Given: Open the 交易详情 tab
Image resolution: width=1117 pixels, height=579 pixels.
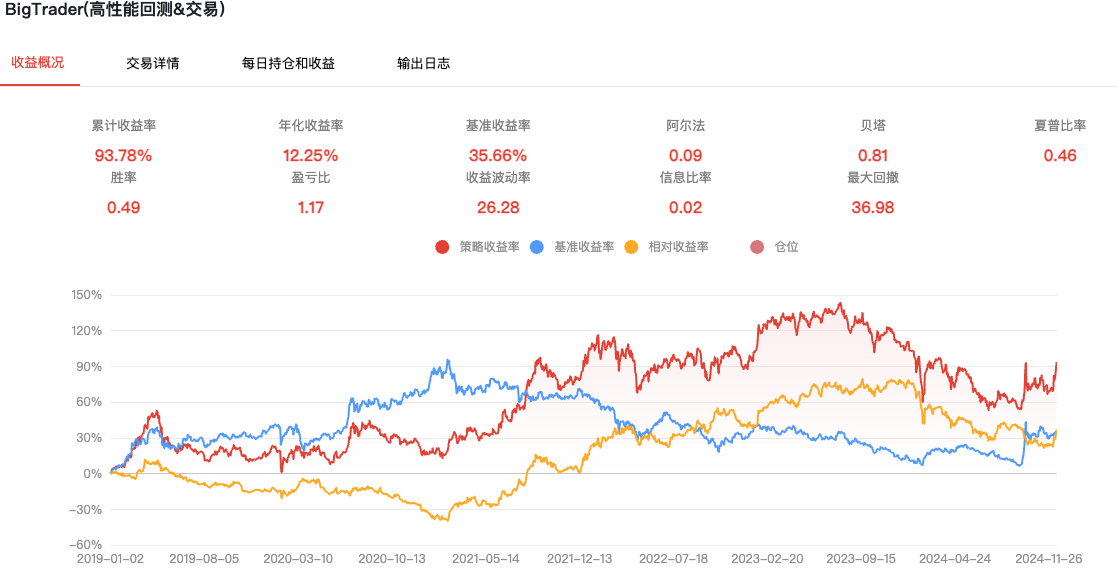Looking at the screenshot, I should tap(152, 63).
